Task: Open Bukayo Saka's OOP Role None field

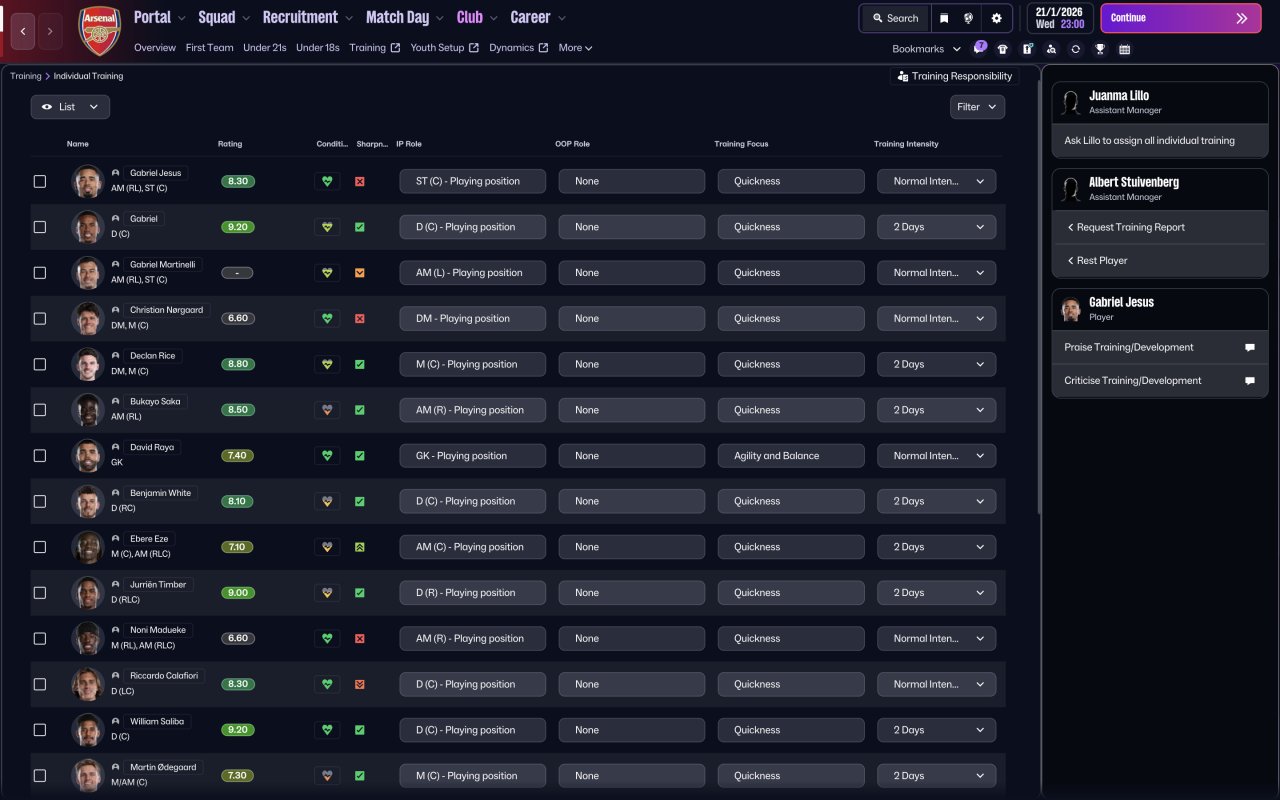Action: [x=632, y=410]
